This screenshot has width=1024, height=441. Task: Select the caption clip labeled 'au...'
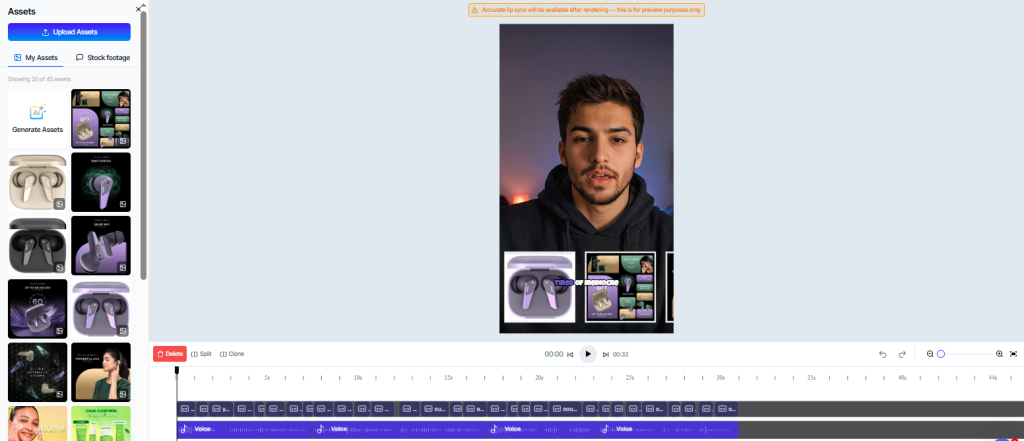[x=434, y=409]
